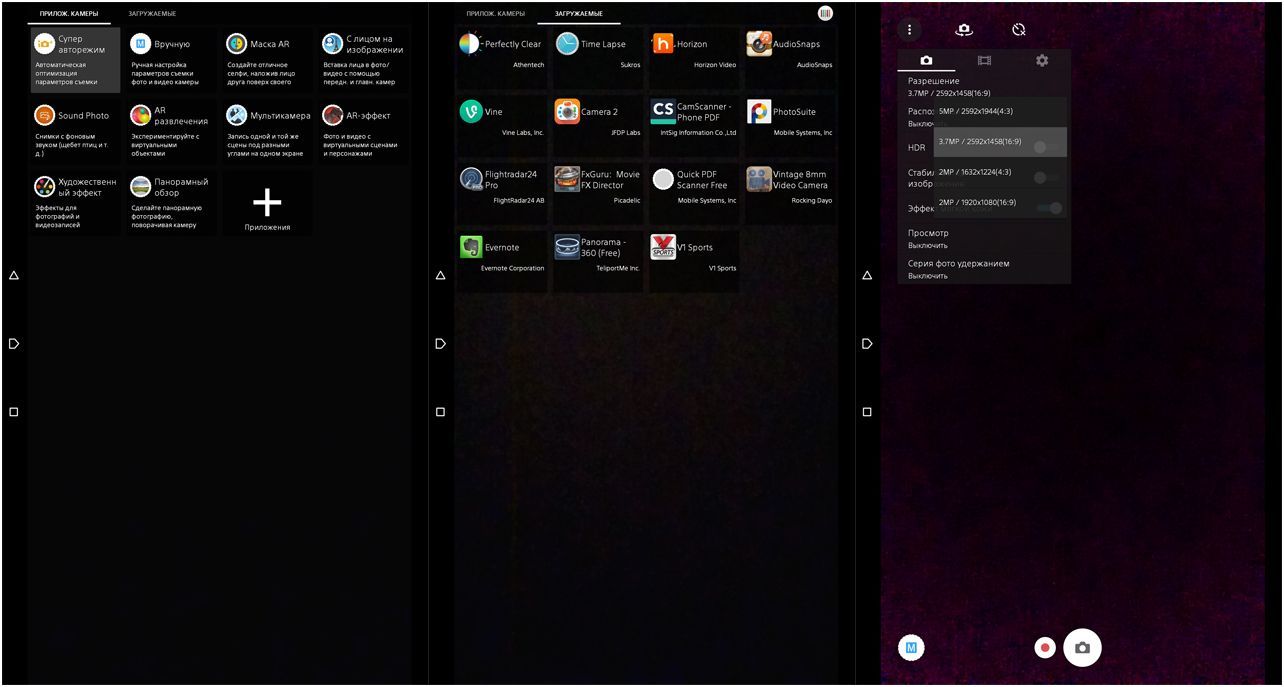Tap the blue M manual mode icon
The width and height of the screenshot is (1284, 687).
tap(911, 648)
